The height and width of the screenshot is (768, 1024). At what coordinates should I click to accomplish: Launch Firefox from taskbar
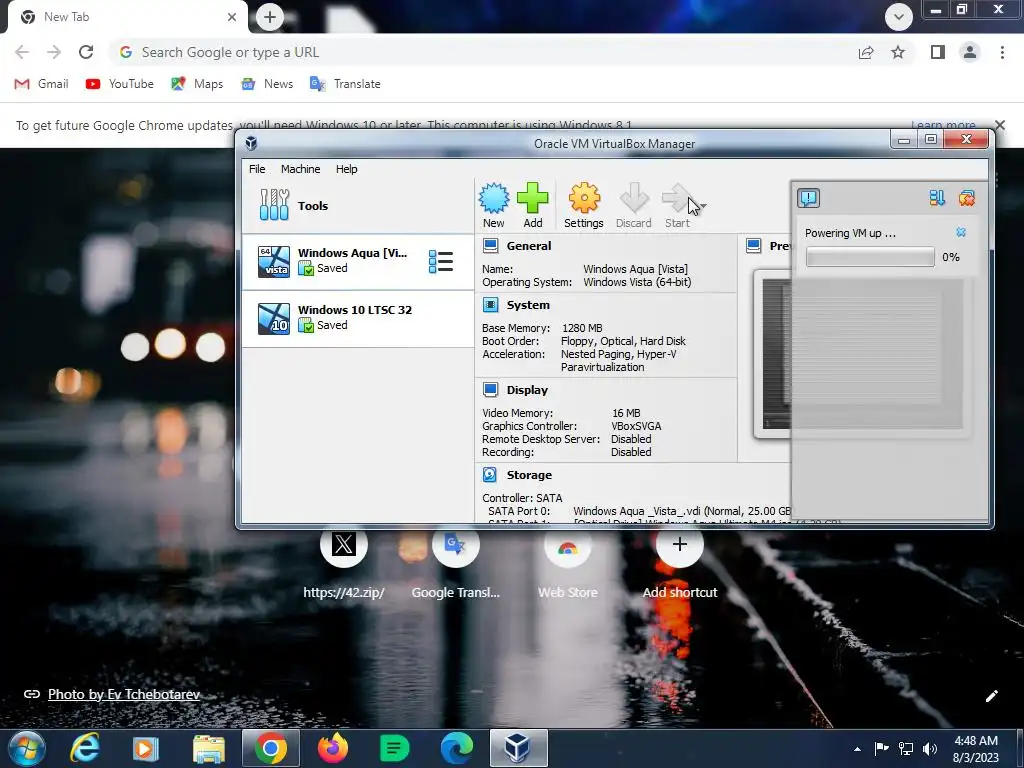[x=332, y=748]
